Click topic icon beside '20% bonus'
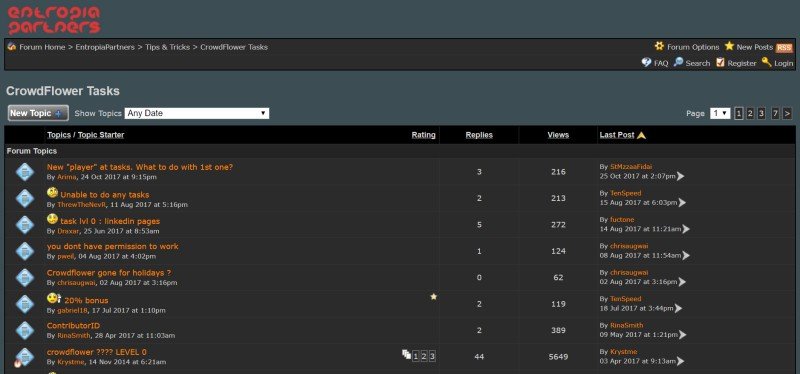 point(24,304)
